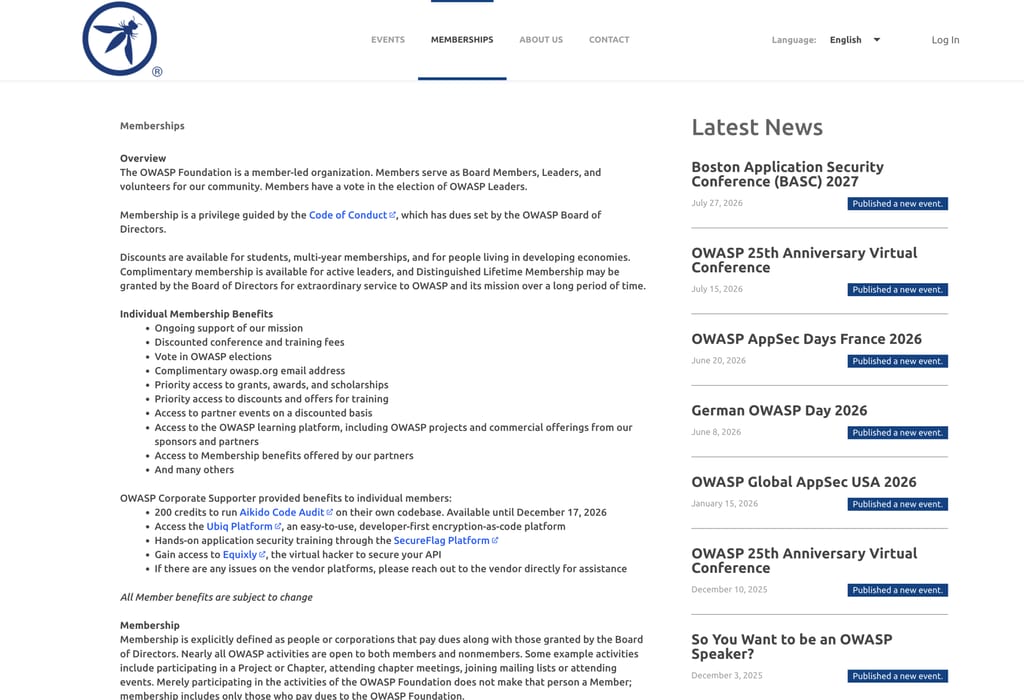Screen dimensions: 1024x700
Task: Click Published a new event badge dated December 3, 2025
Action: pyautogui.click(x=897, y=676)
